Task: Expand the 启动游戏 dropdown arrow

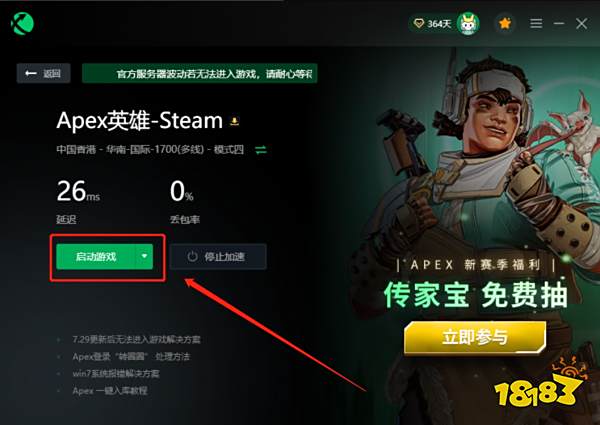Action: tap(144, 256)
